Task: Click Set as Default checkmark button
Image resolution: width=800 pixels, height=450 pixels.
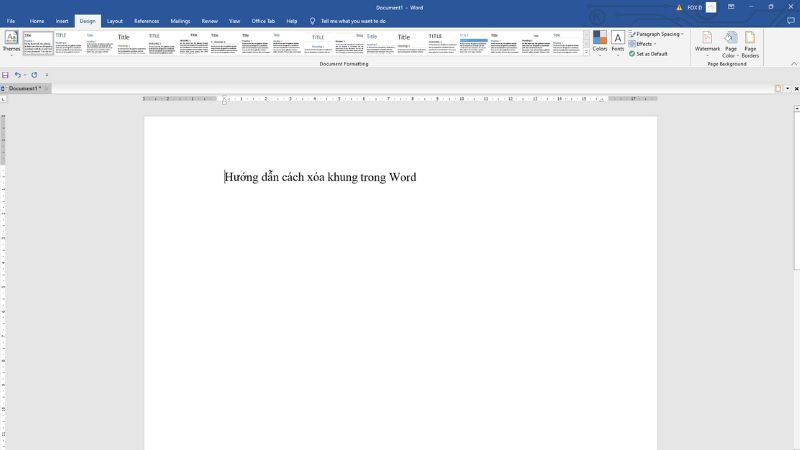Action: [650, 53]
